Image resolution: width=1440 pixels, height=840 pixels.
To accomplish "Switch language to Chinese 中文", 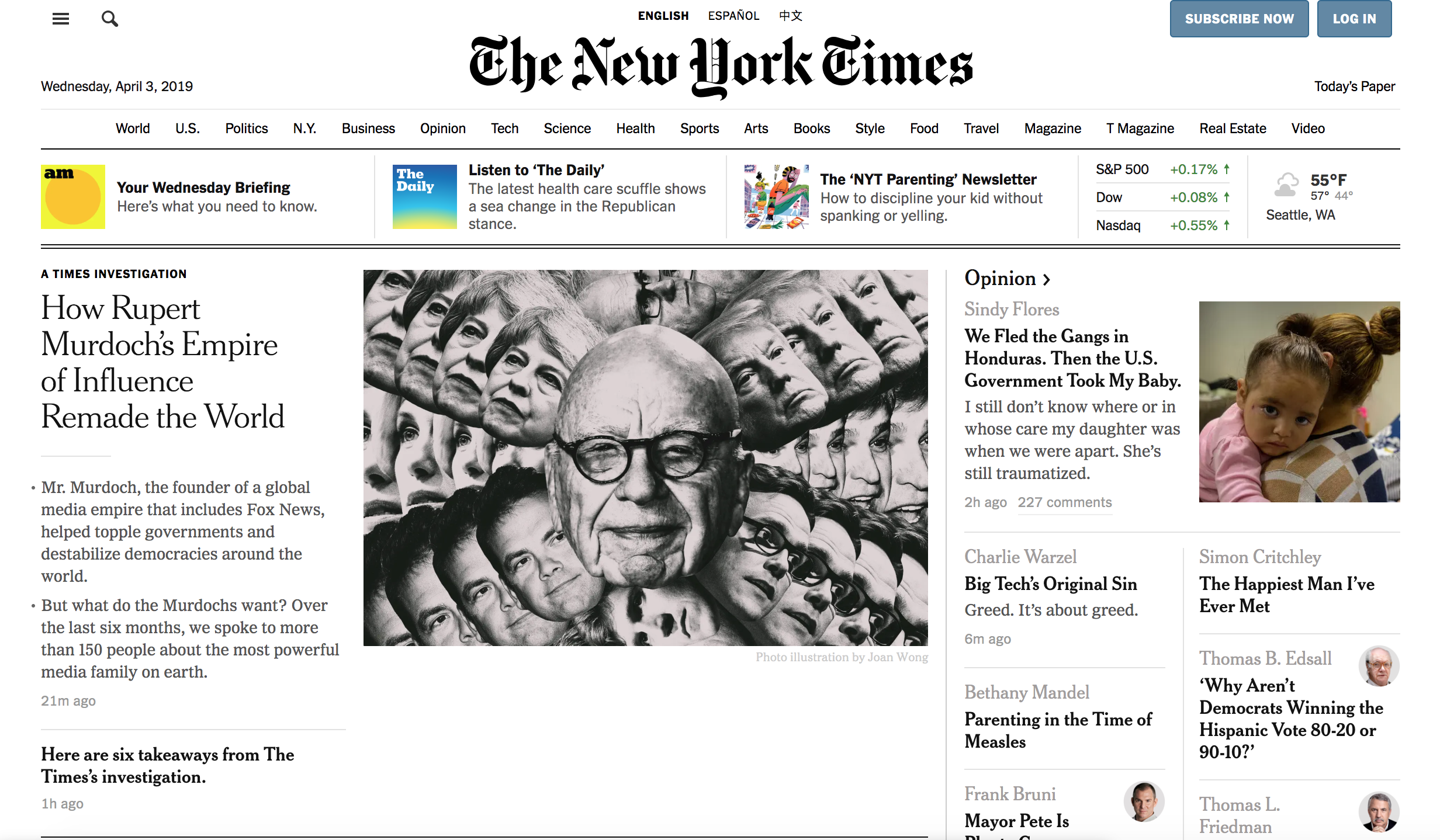I will coord(790,16).
